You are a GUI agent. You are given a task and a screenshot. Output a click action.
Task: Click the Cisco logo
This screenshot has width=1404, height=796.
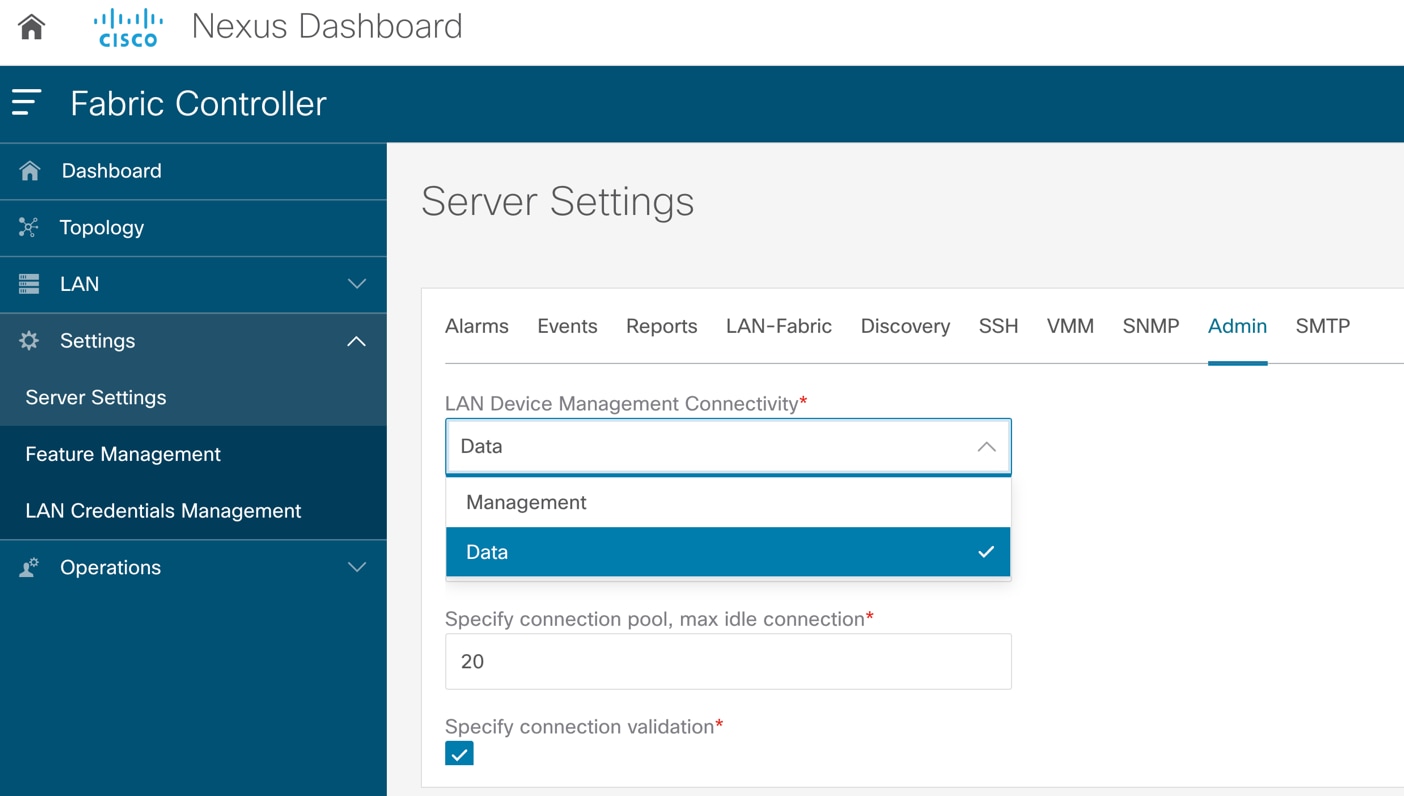click(x=128, y=28)
